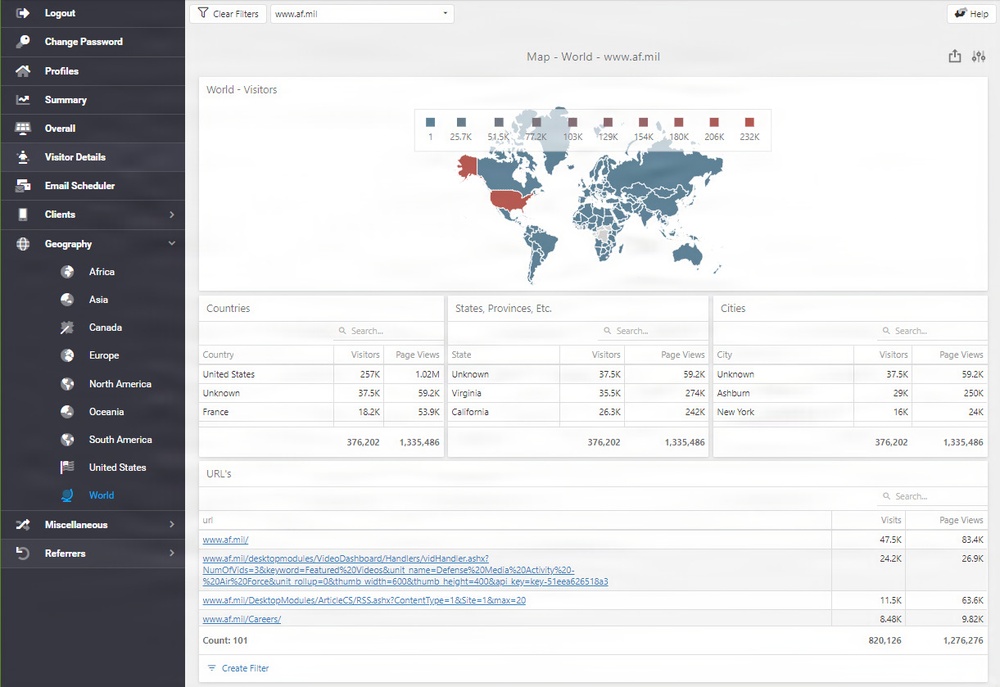Click the Change Password key icon
Screen dimensions: 1000x687
[22, 41]
